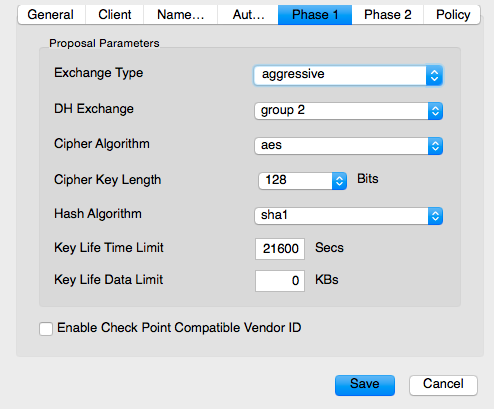
Task: Expand the DH Exchange group 2 dropdown
Action: coord(348,111)
